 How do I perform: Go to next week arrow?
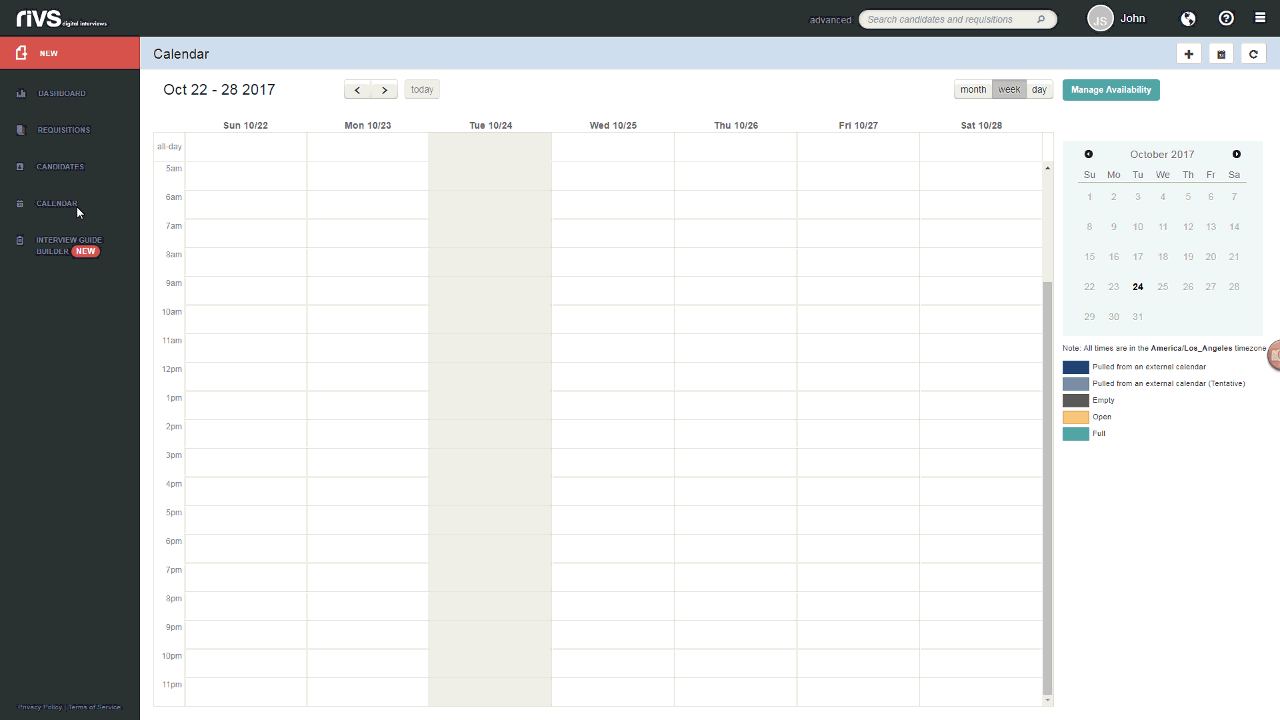tap(385, 90)
